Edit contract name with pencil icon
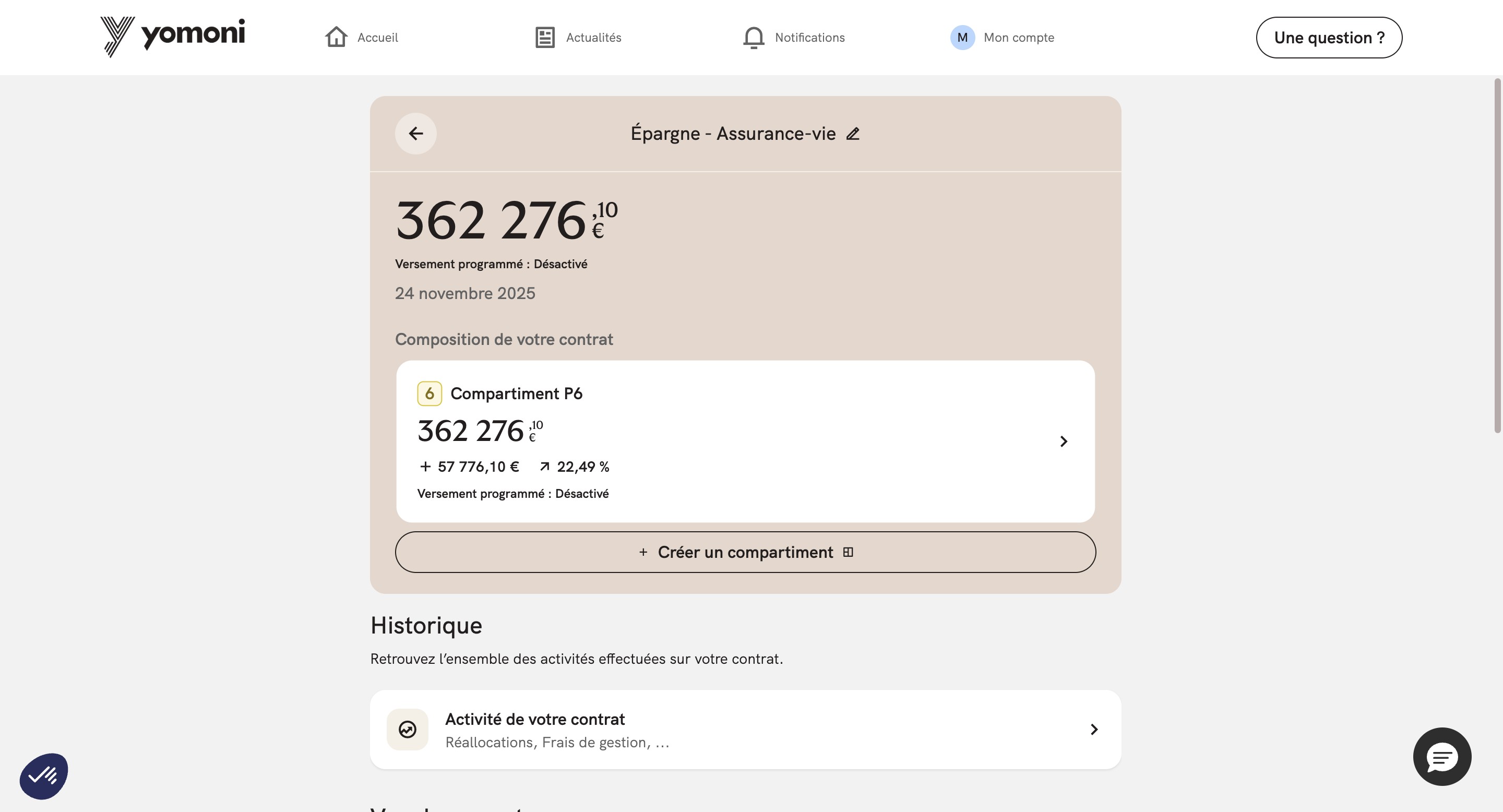This screenshot has width=1503, height=812. pos(853,134)
